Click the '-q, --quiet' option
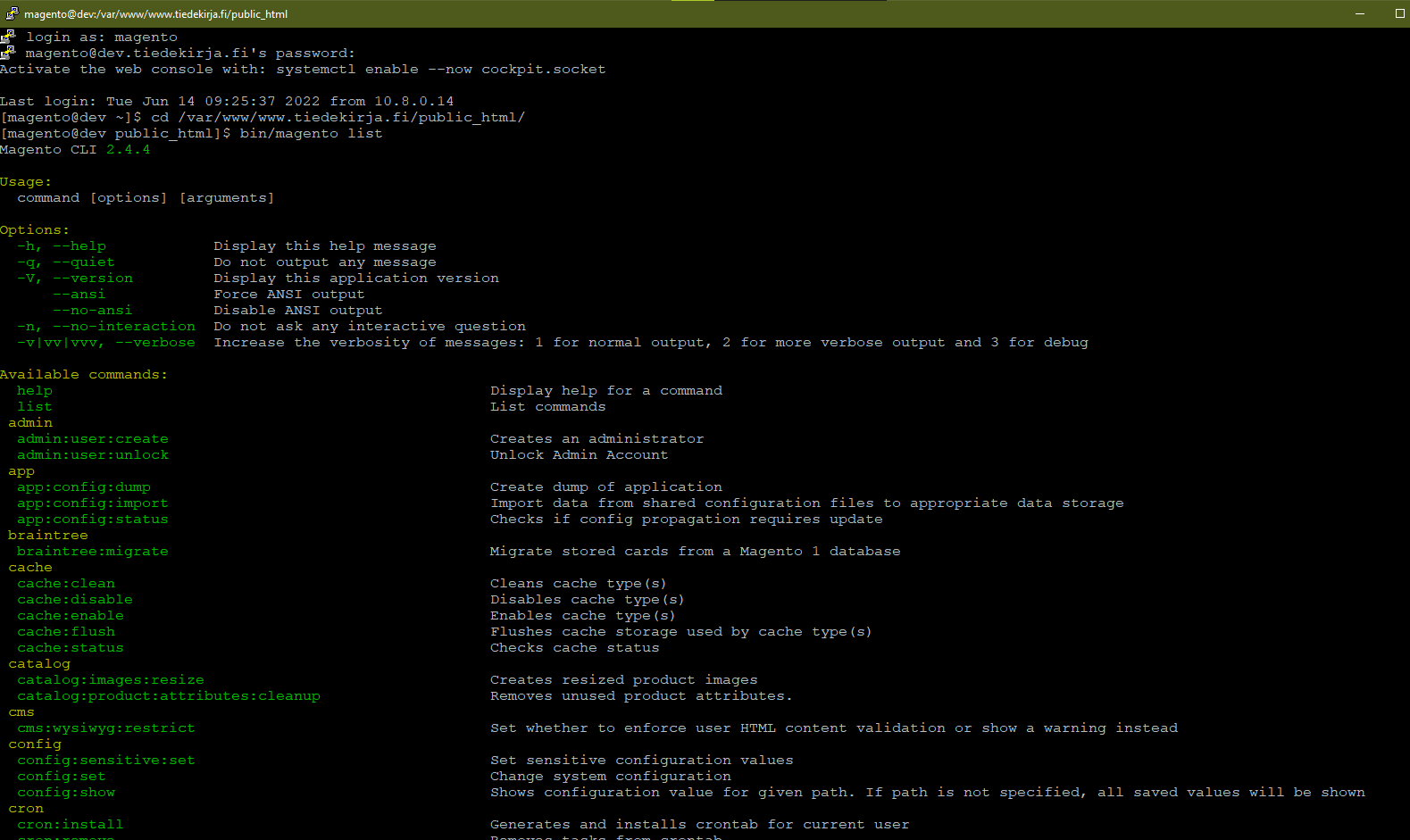This screenshot has width=1410, height=840. (x=66, y=262)
